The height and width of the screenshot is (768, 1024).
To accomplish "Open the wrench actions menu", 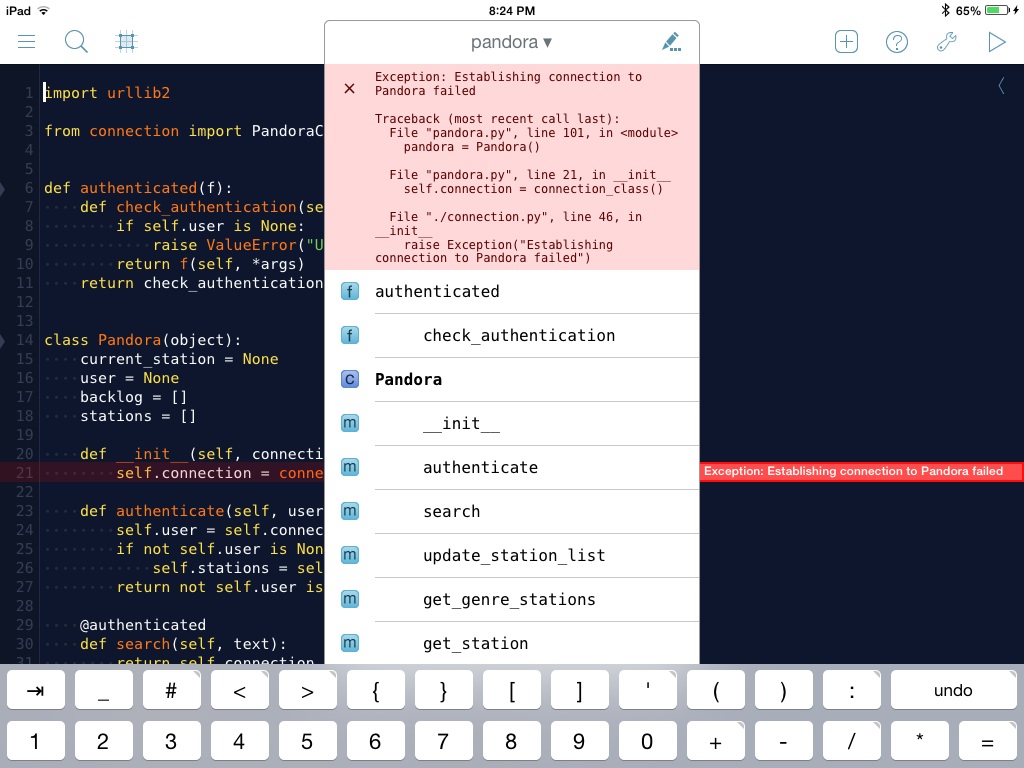I will pyautogui.click(x=947, y=42).
